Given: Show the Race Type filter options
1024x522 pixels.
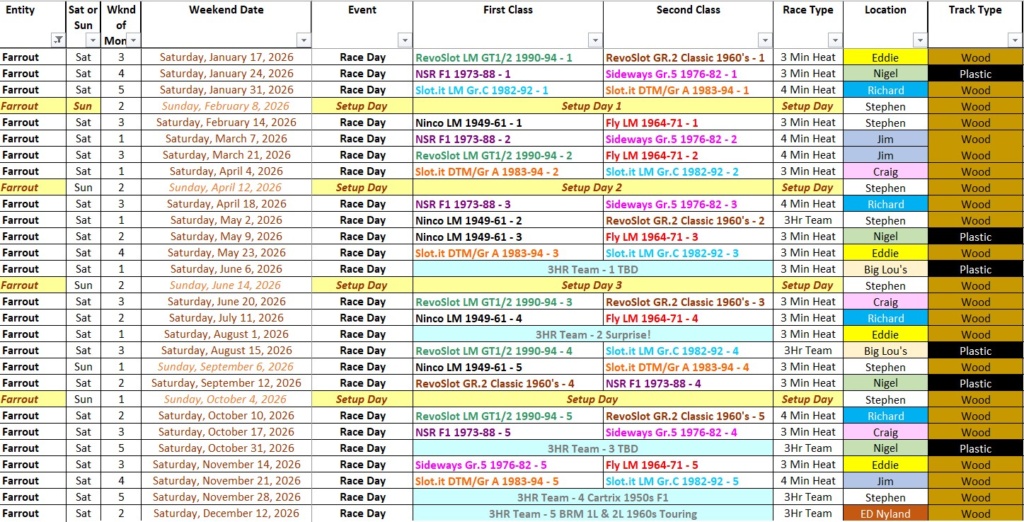Looking at the screenshot, I should point(834,41).
